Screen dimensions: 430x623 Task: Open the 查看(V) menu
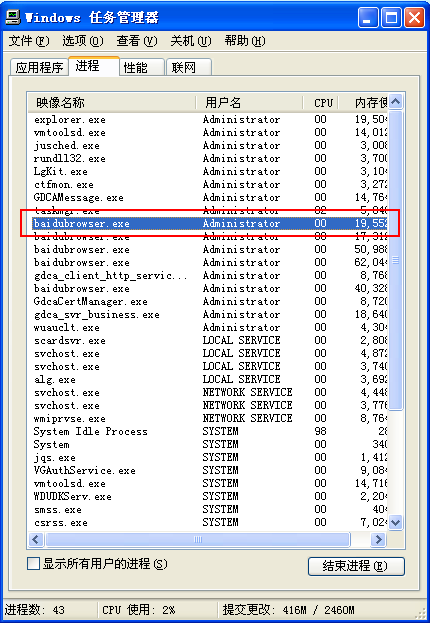[x=137, y=41]
